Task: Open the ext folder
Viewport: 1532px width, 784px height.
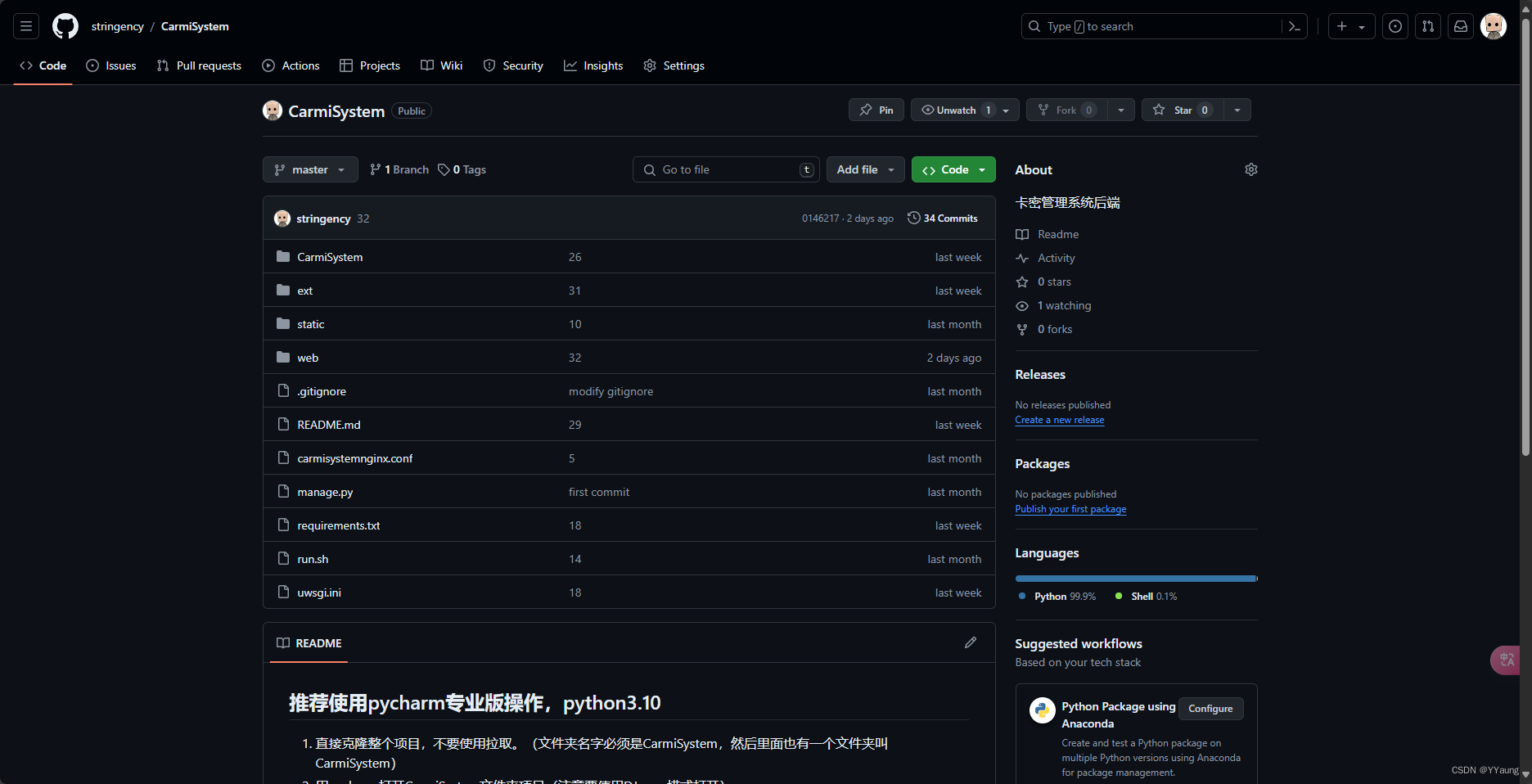Action: [x=304, y=291]
